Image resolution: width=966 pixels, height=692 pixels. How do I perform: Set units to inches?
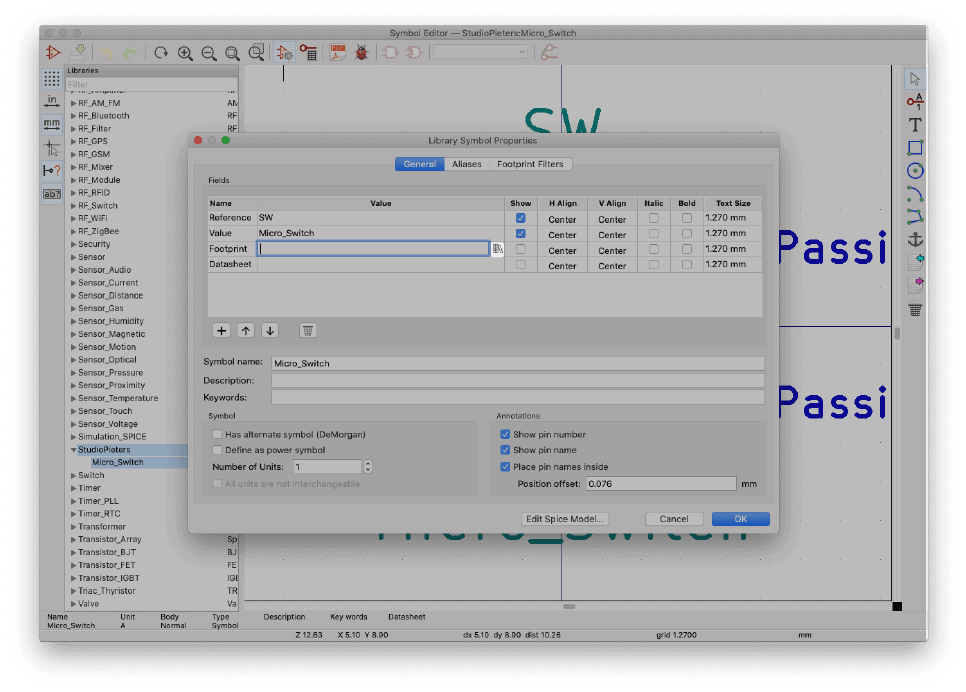point(52,100)
